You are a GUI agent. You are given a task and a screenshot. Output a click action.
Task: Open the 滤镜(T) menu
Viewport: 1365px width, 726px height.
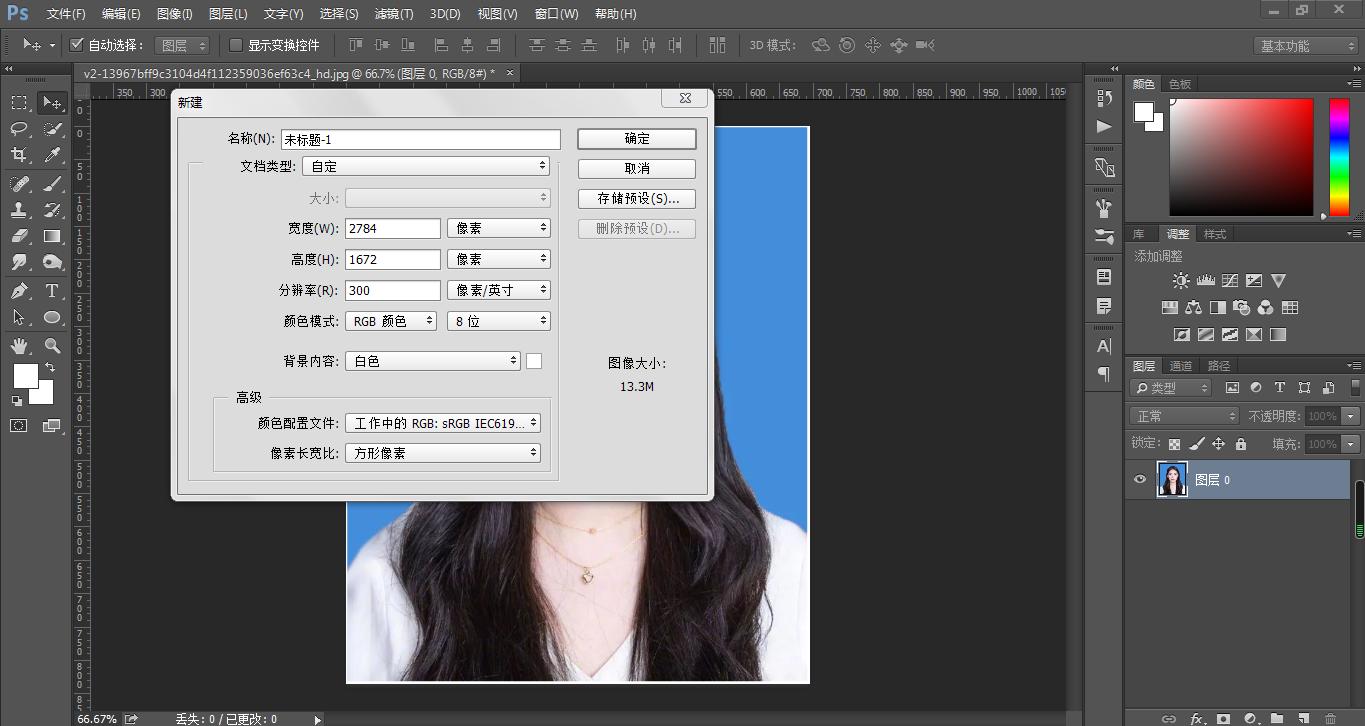click(x=393, y=14)
